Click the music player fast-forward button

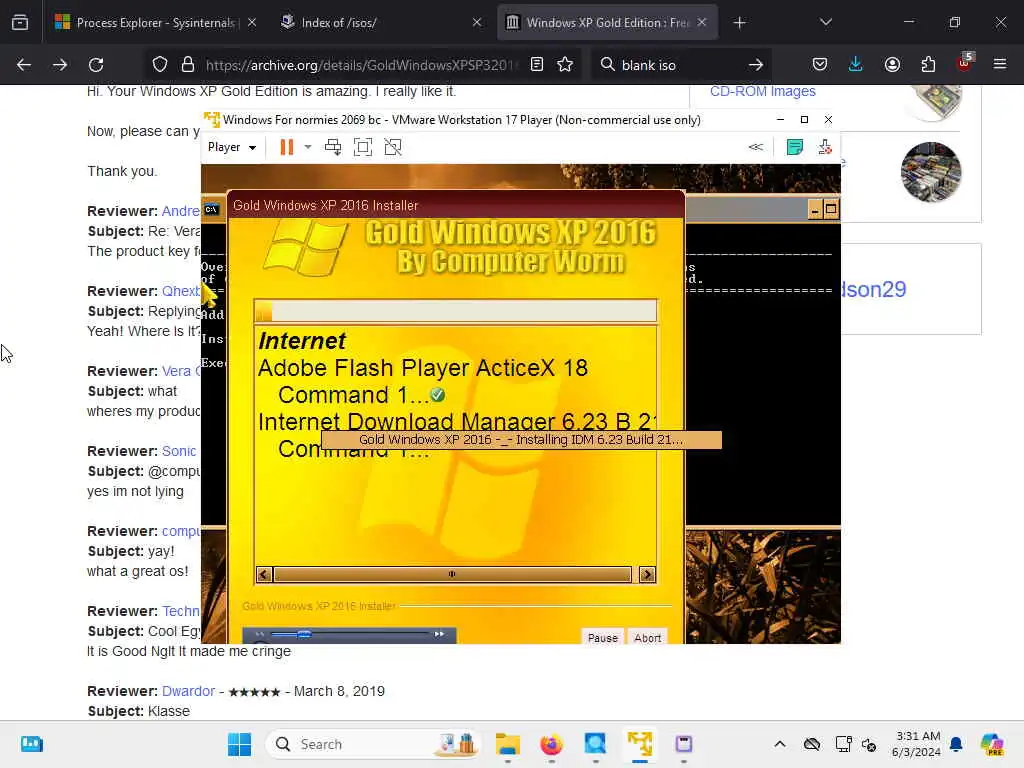click(440, 633)
